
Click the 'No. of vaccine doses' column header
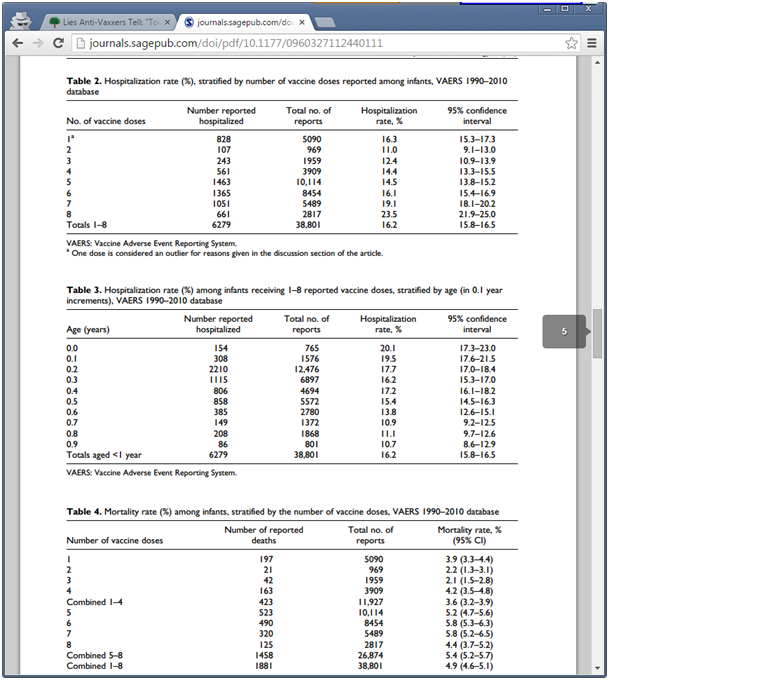(x=106, y=121)
